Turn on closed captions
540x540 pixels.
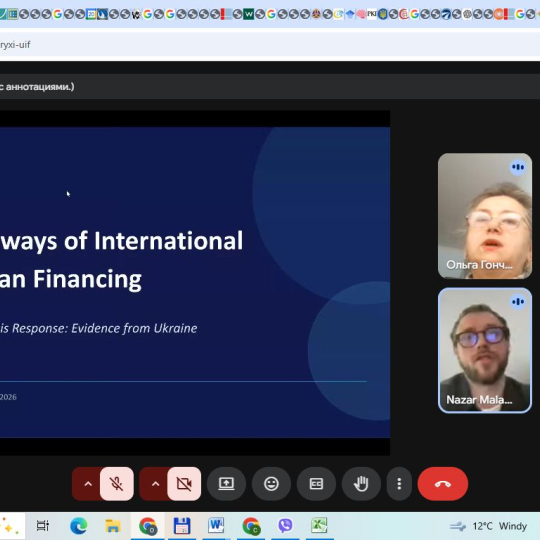point(316,484)
